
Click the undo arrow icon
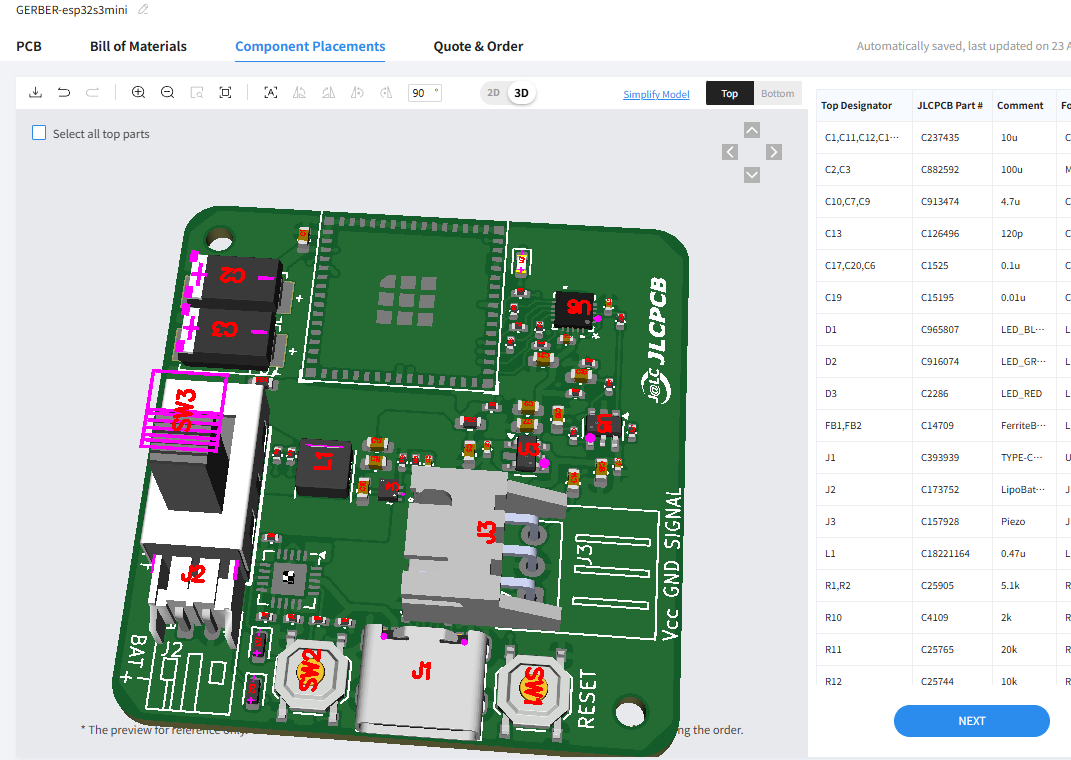pyautogui.click(x=64, y=93)
